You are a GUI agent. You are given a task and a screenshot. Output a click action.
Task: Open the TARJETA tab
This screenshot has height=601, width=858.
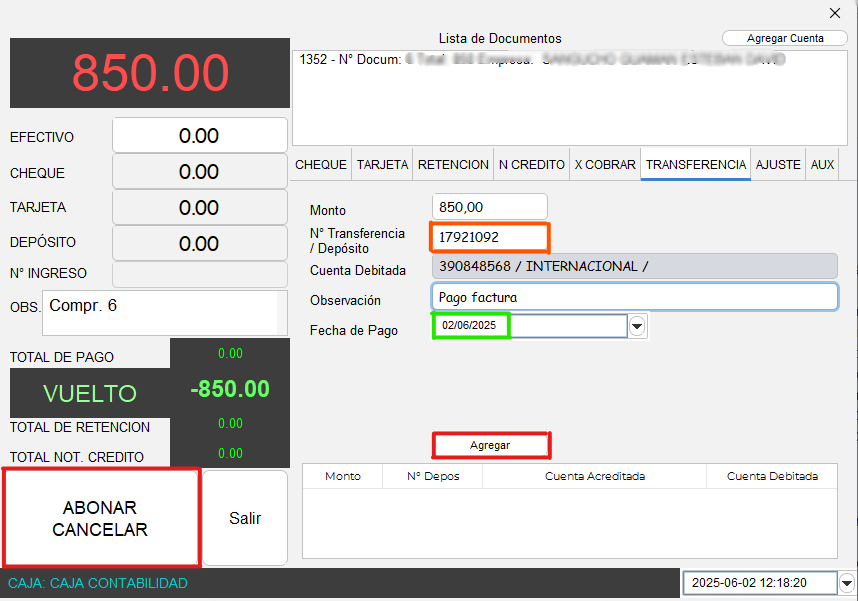click(x=382, y=165)
